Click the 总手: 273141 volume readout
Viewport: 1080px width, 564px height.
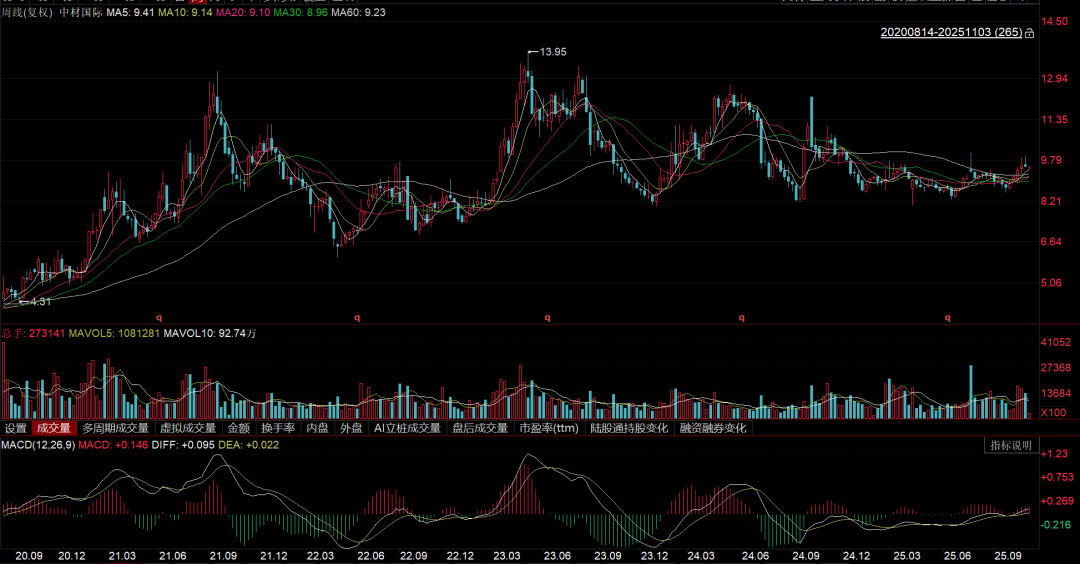tap(33, 333)
